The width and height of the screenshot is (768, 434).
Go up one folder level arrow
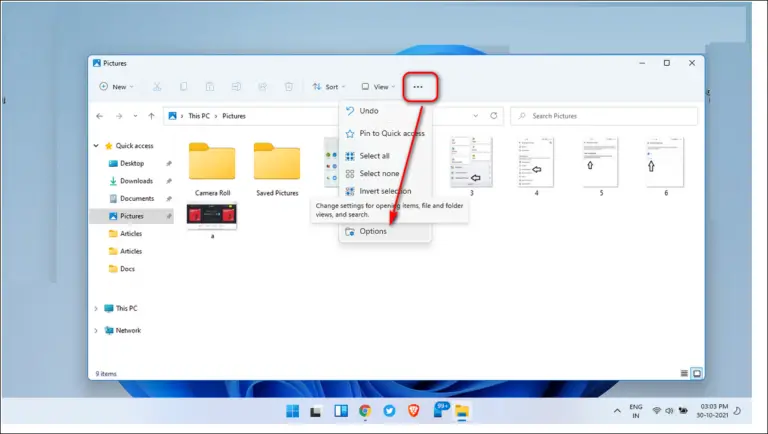pos(151,116)
